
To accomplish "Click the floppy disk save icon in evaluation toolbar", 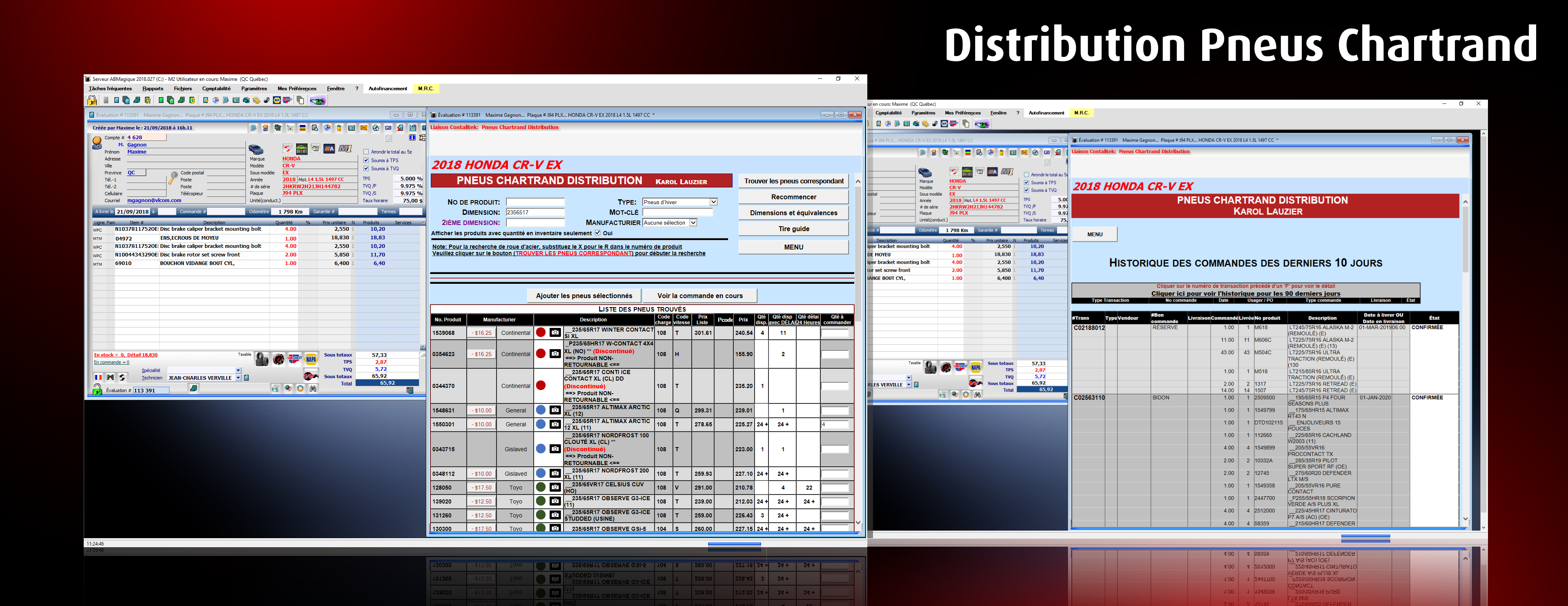I will (413, 128).
